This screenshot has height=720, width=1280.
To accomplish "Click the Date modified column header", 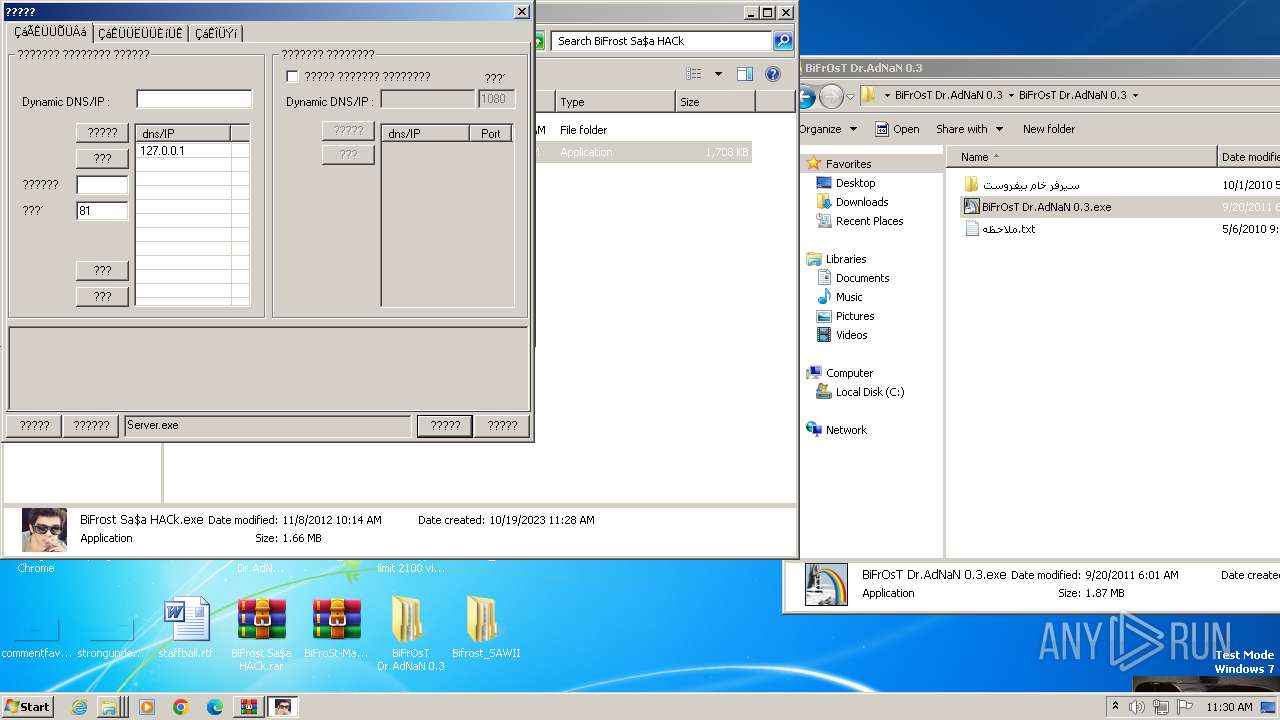I will click(x=1249, y=157).
